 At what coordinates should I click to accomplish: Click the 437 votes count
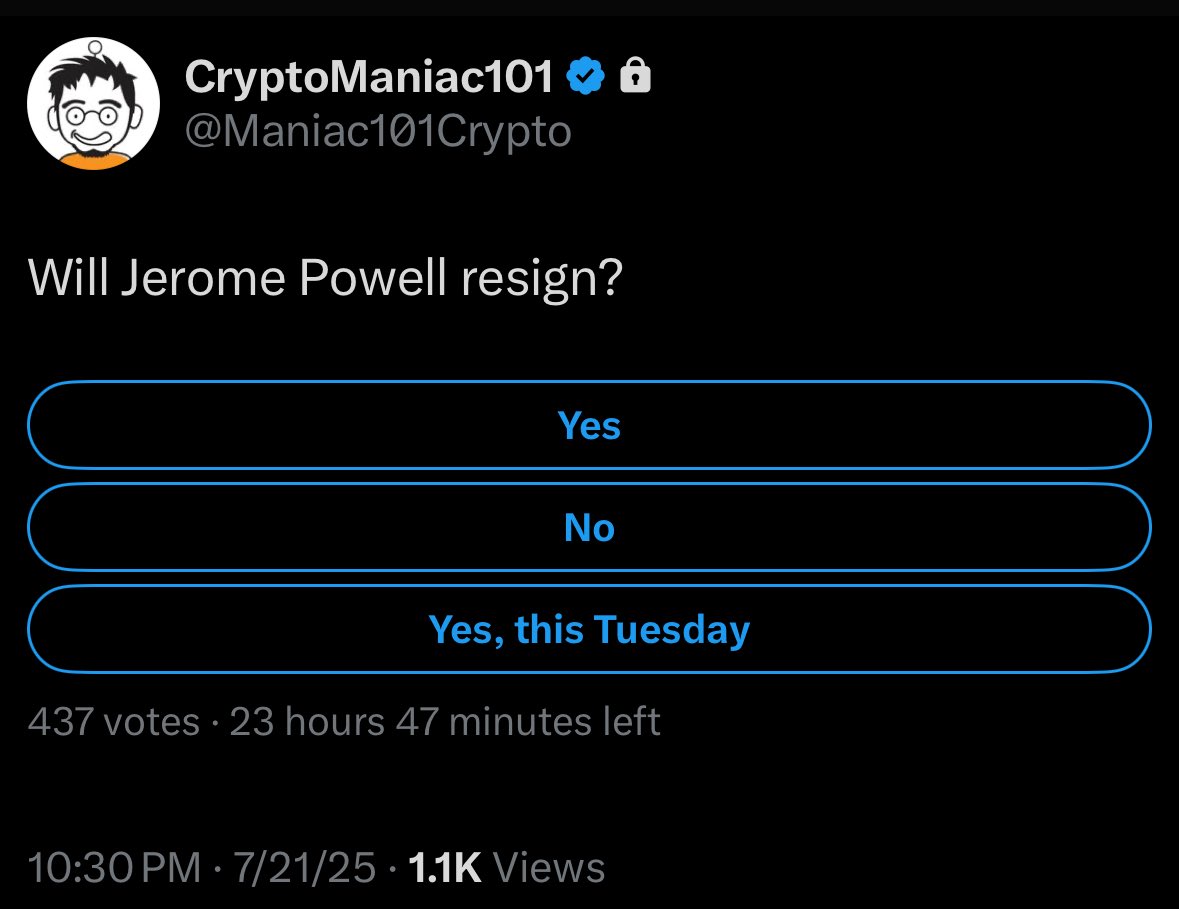pos(114,722)
